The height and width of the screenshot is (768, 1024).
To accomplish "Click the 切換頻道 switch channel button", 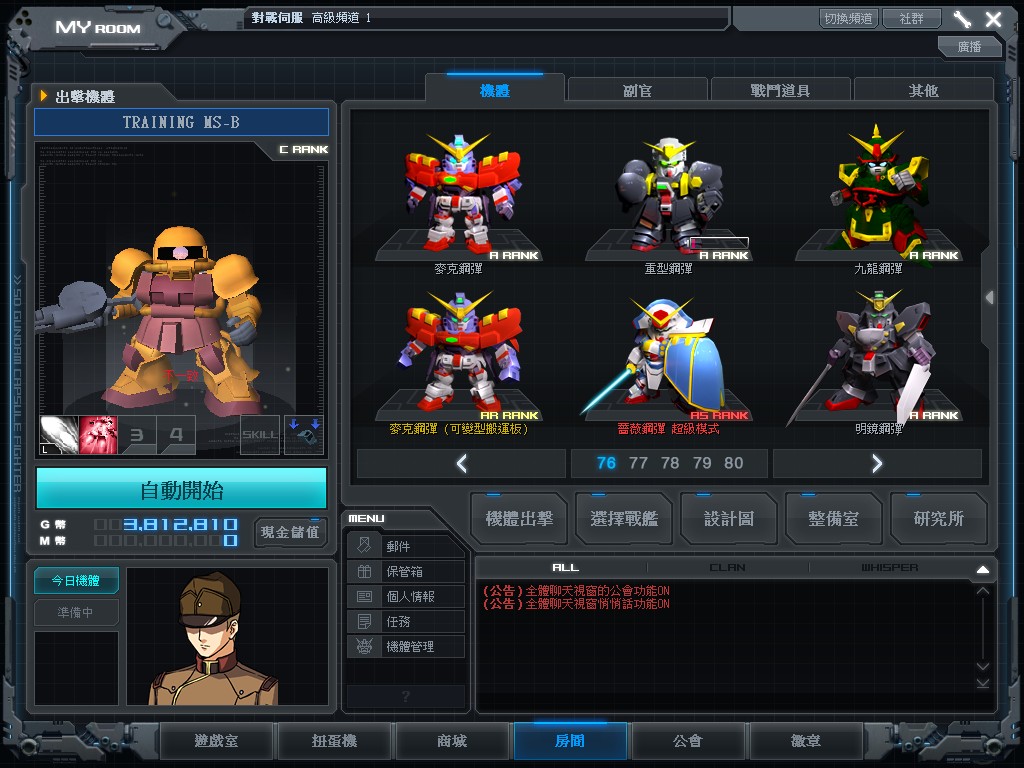I will tap(849, 18).
